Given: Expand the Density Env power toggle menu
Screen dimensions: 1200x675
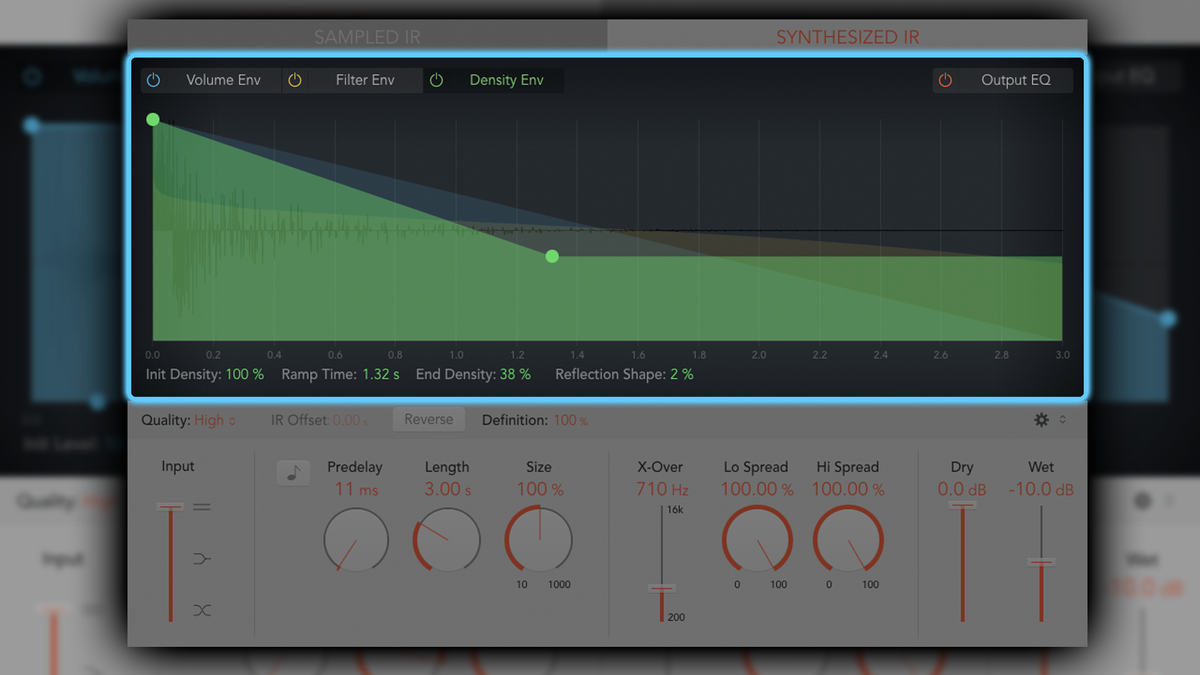Looking at the screenshot, I should [x=437, y=79].
